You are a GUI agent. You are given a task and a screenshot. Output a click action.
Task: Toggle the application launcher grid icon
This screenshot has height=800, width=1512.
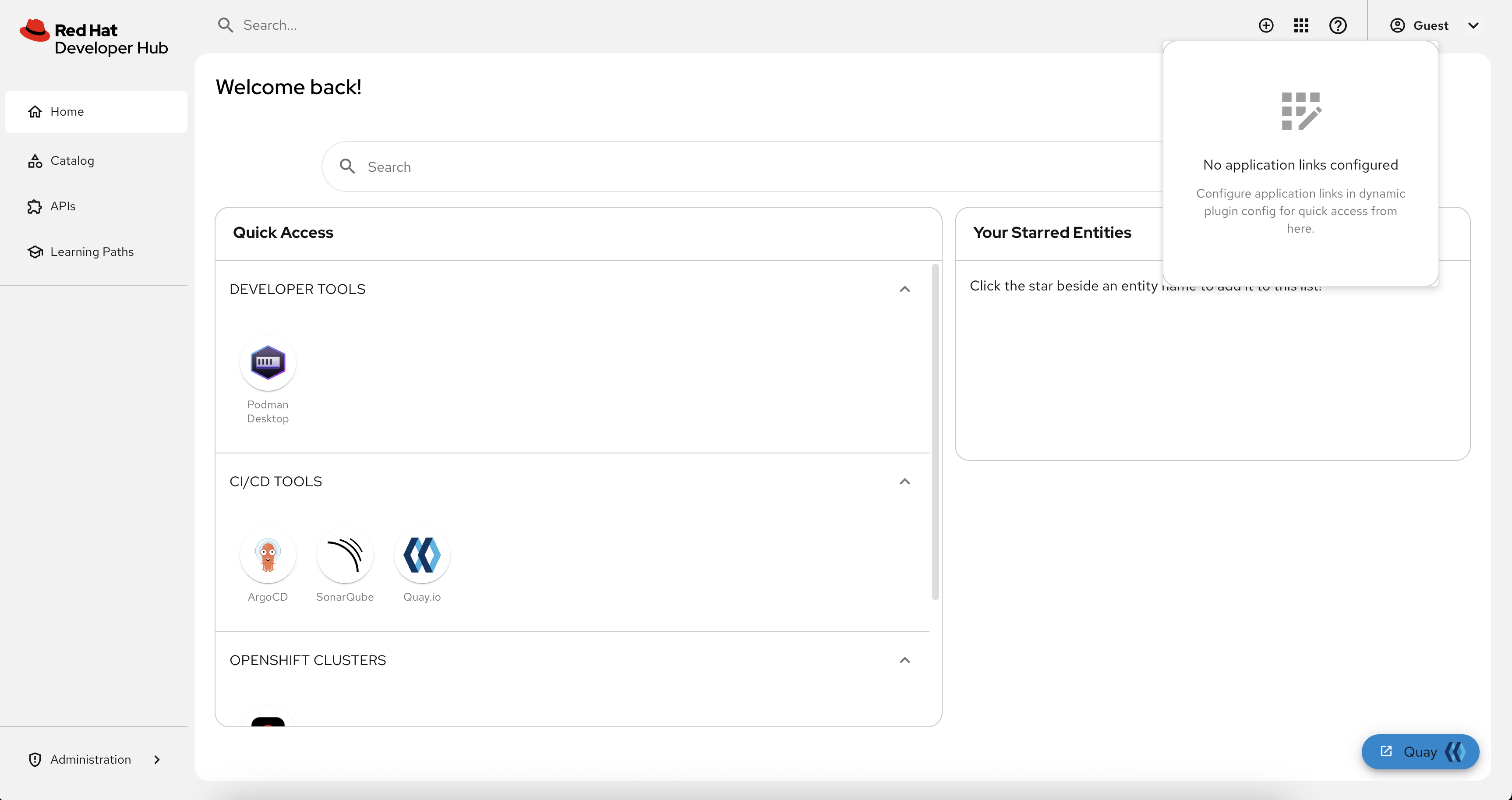(x=1301, y=25)
